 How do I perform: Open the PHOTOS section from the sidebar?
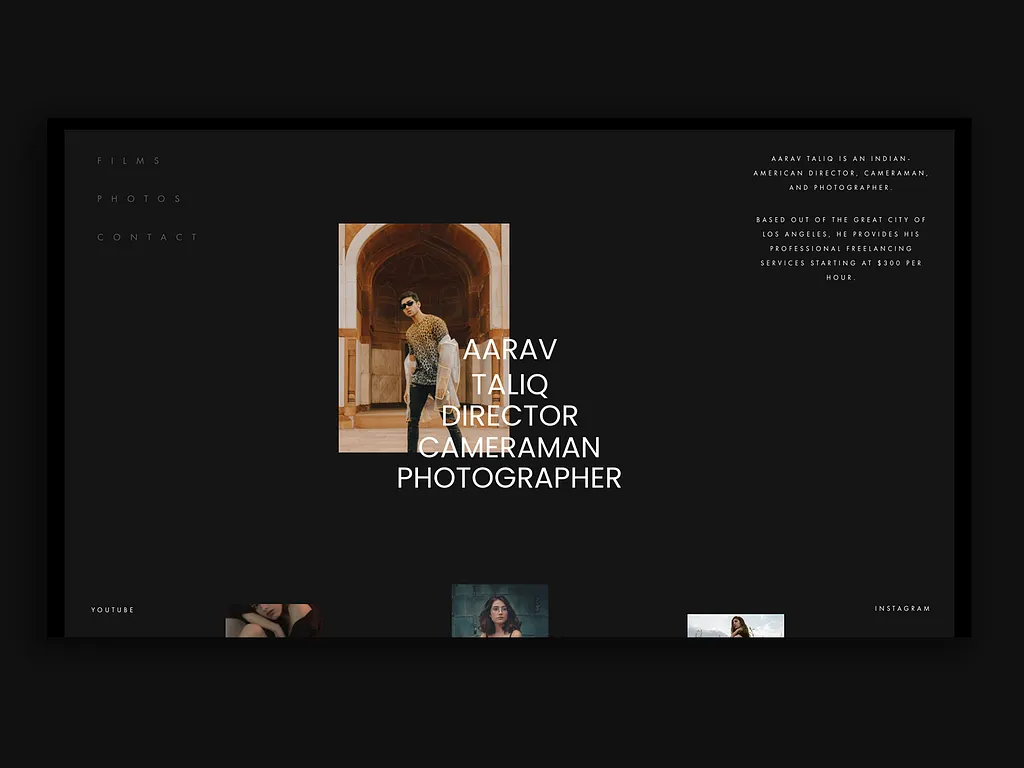(139, 198)
